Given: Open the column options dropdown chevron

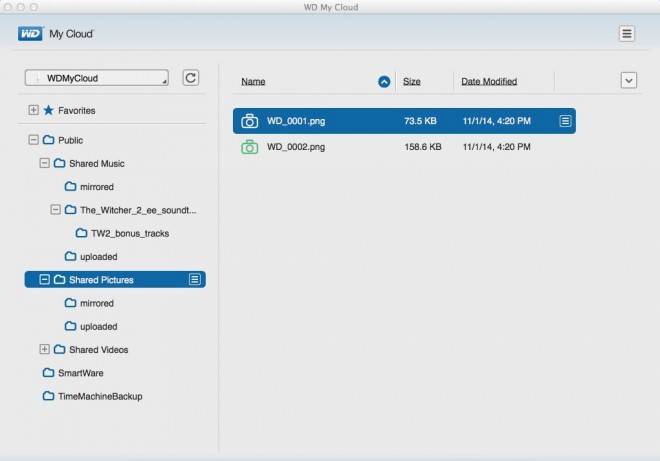Looking at the screenshot, I should [x=628, y=80].
